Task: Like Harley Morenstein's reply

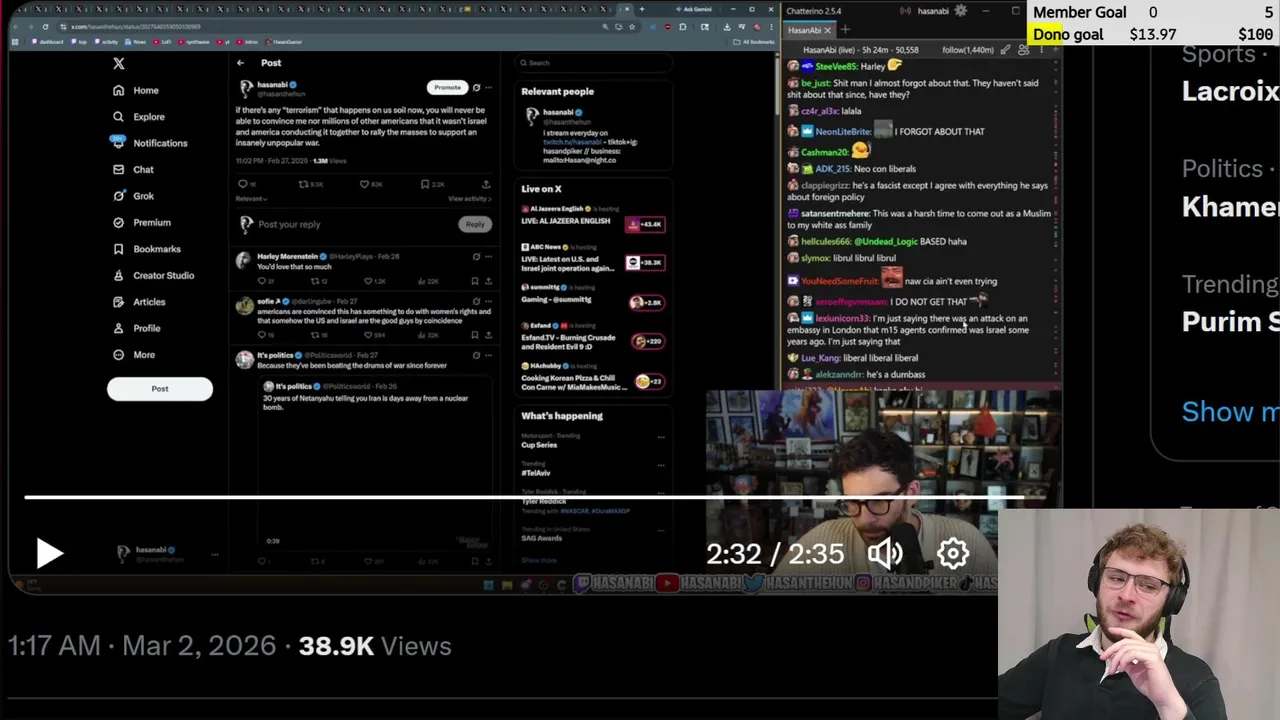Action: click(369, 281)
